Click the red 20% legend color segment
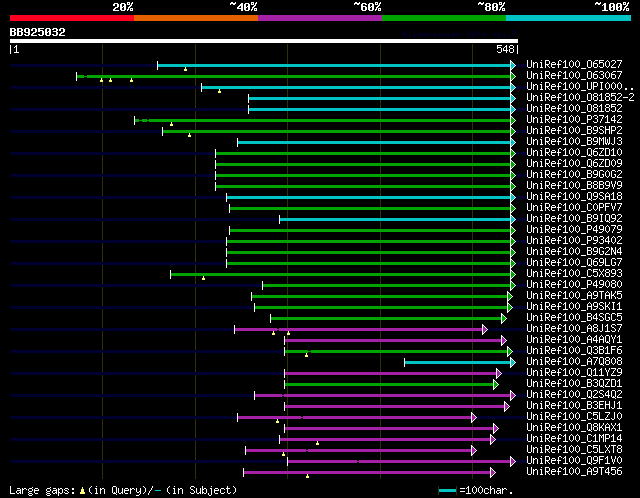 pyautogui.click(x=72, y=18)
